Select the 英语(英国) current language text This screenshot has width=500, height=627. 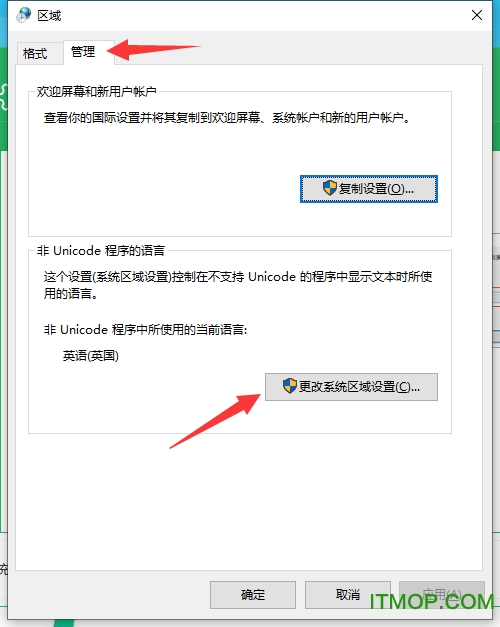[91, 355]
